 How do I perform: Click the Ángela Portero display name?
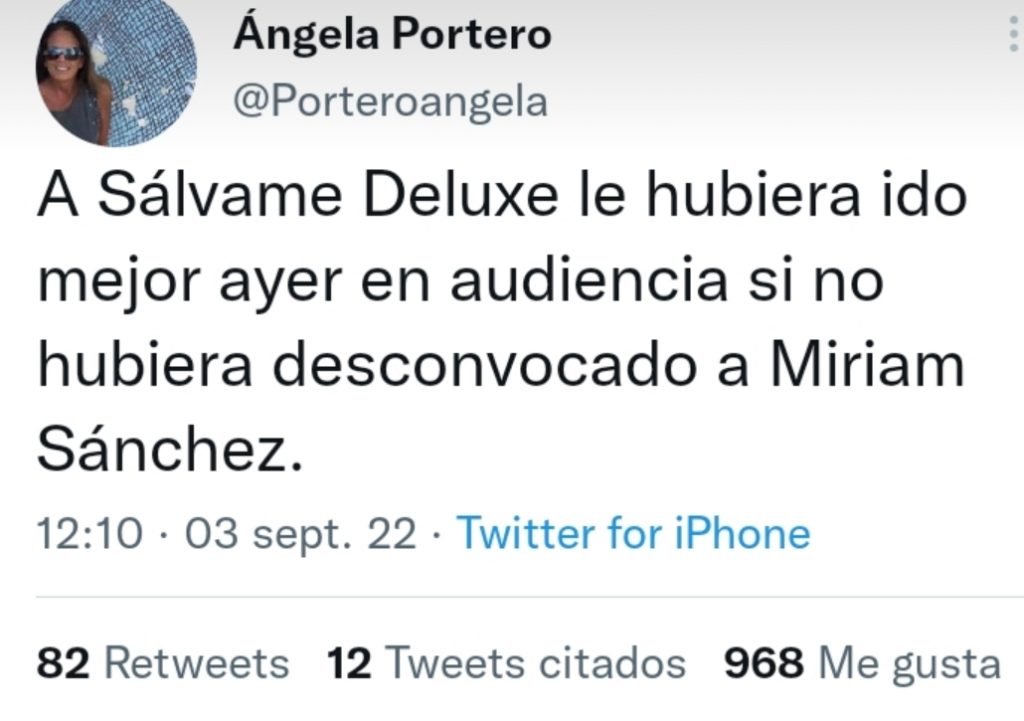tap(392, 33)
